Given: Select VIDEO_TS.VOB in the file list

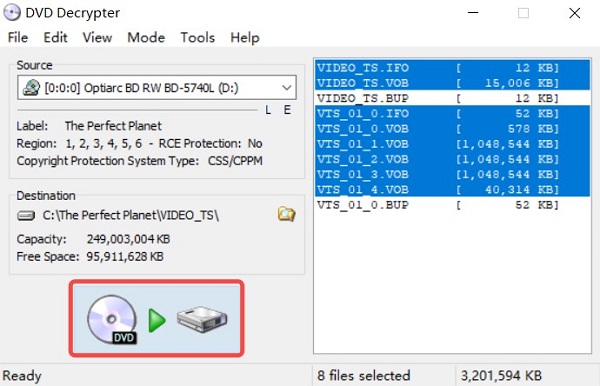Looking at the screenshot, I should click(x=452, y=83).
